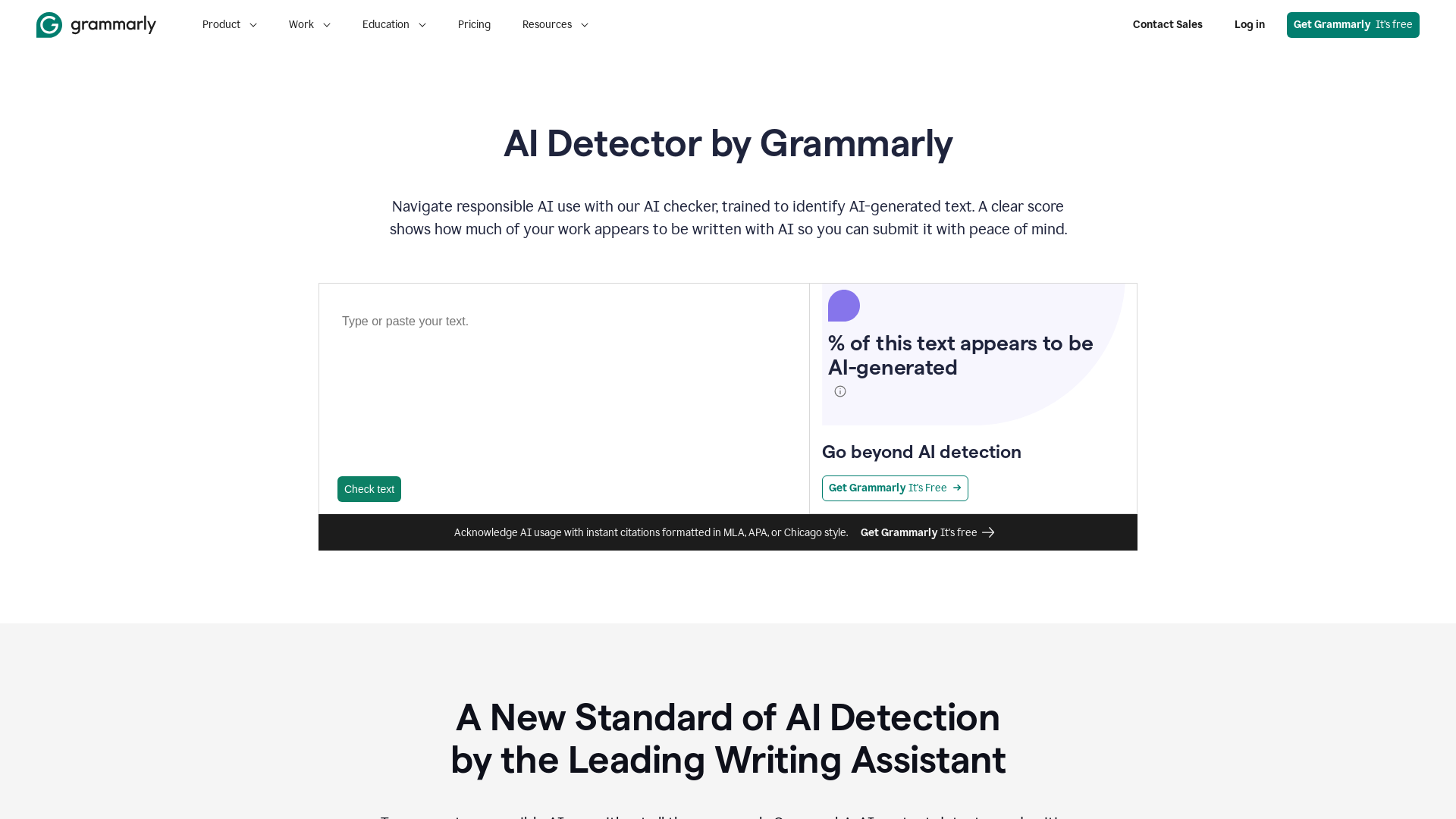
Task: Expand the Product navigation dropdown
Action: 229,24
